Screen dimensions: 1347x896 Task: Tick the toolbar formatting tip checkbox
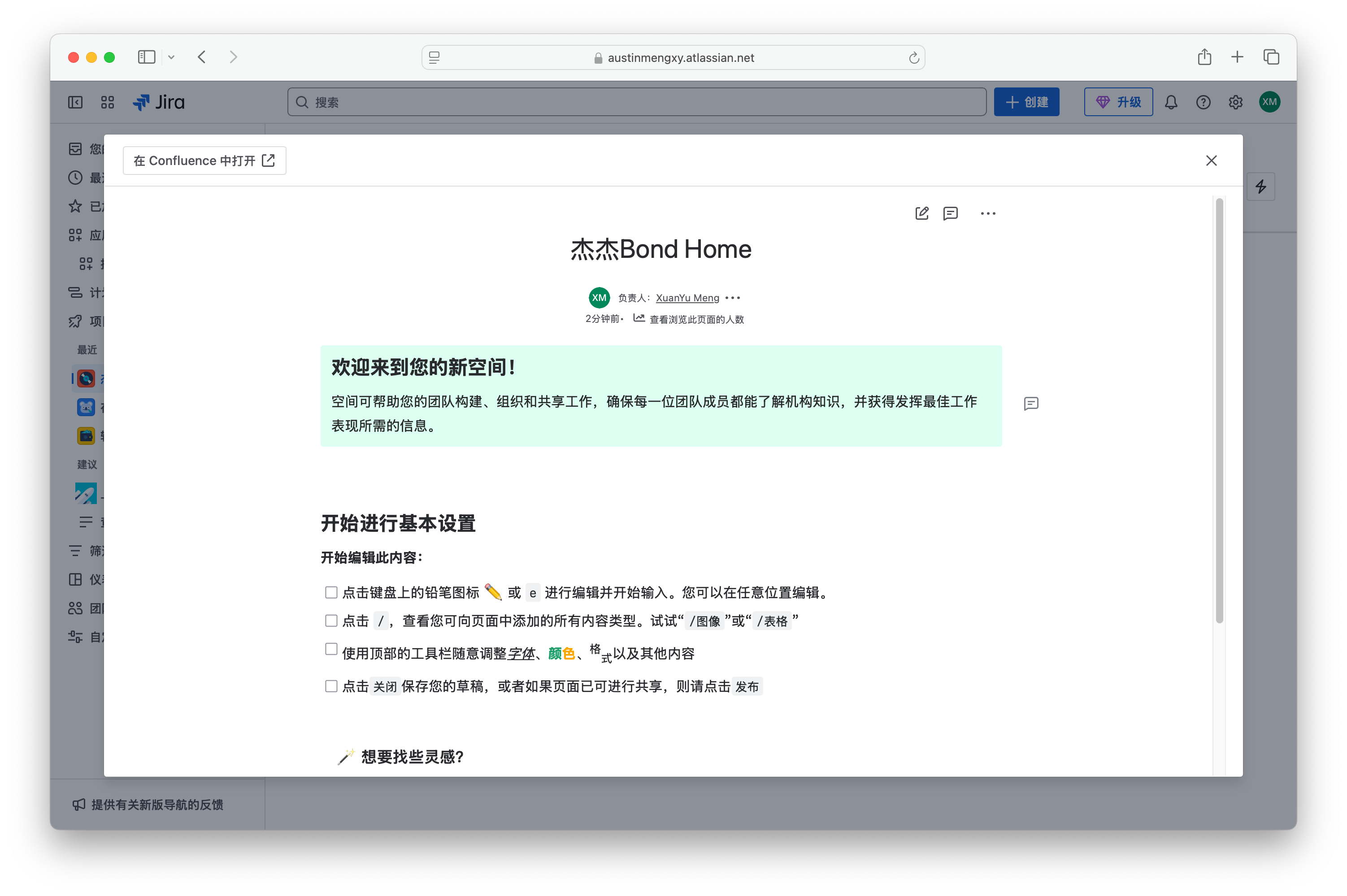click(331, 648)
